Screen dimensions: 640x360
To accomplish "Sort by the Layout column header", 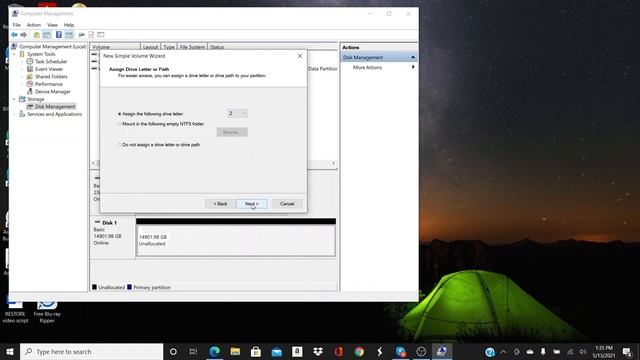I will click(151, 47).
